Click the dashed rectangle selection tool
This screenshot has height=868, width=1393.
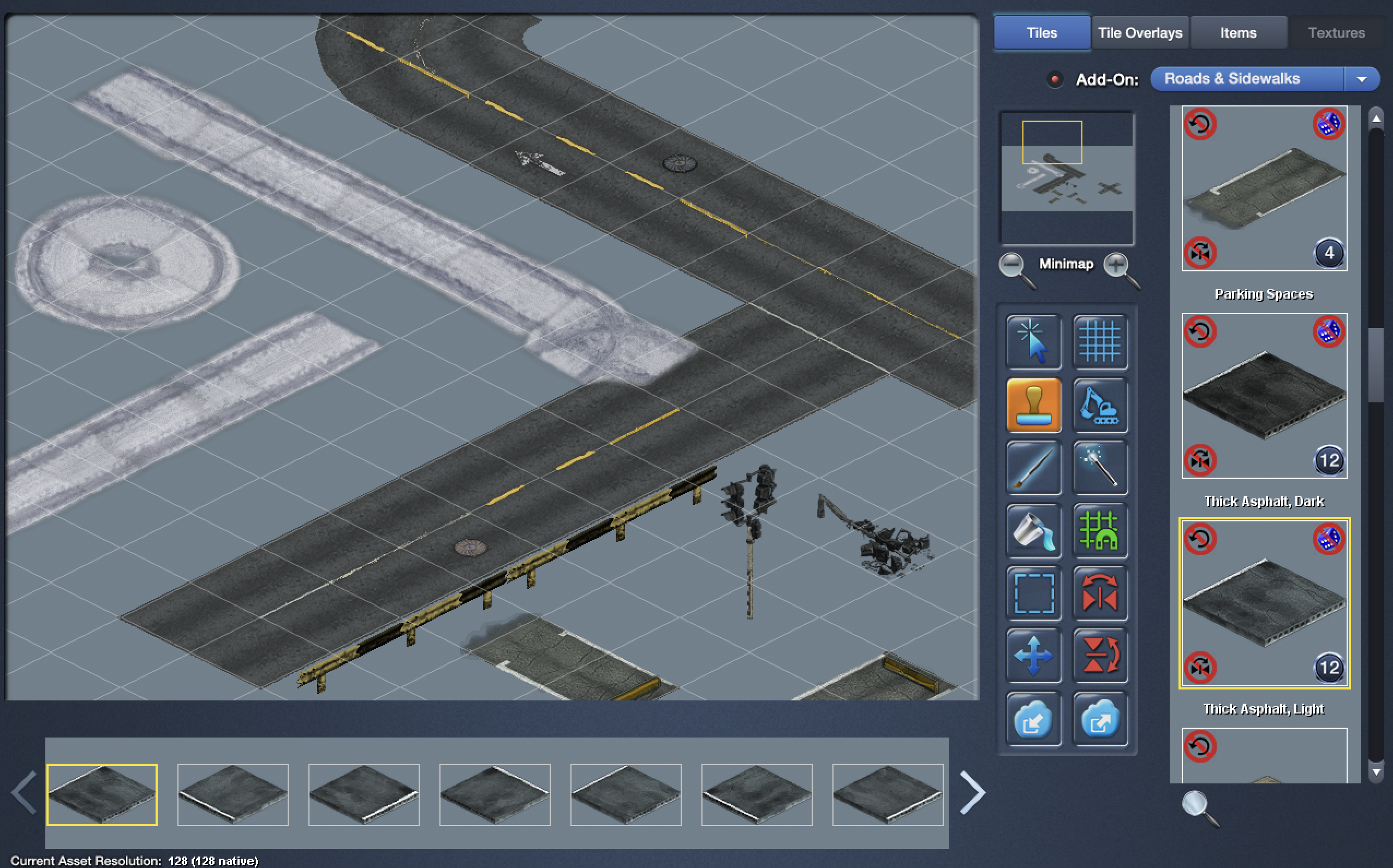pos(1033,593)
